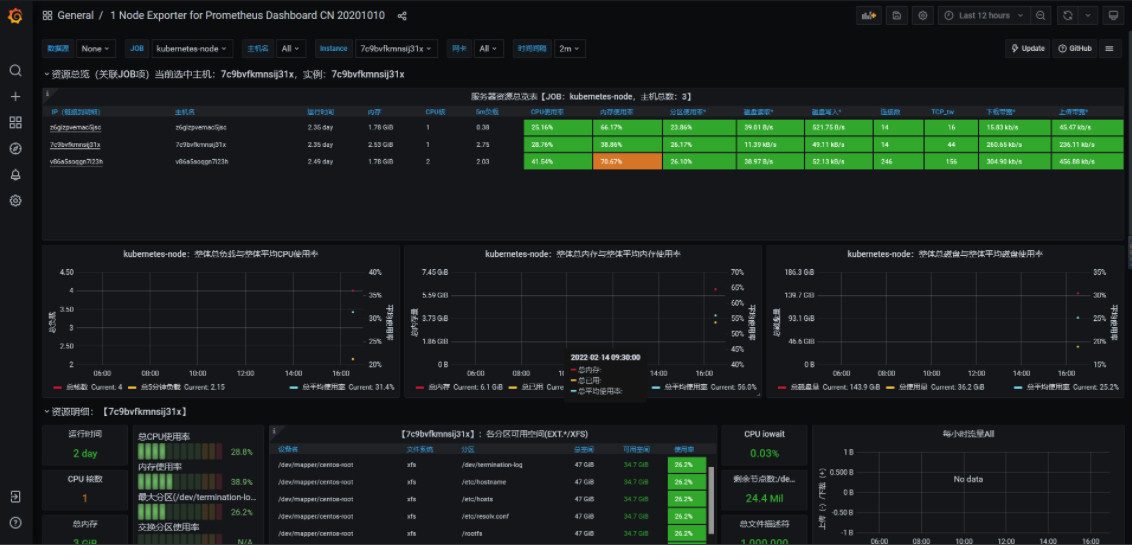Toggle the cycle view mode monitor icon
The width and height of the screenshot is (1132, 545).
point(1113,16)
